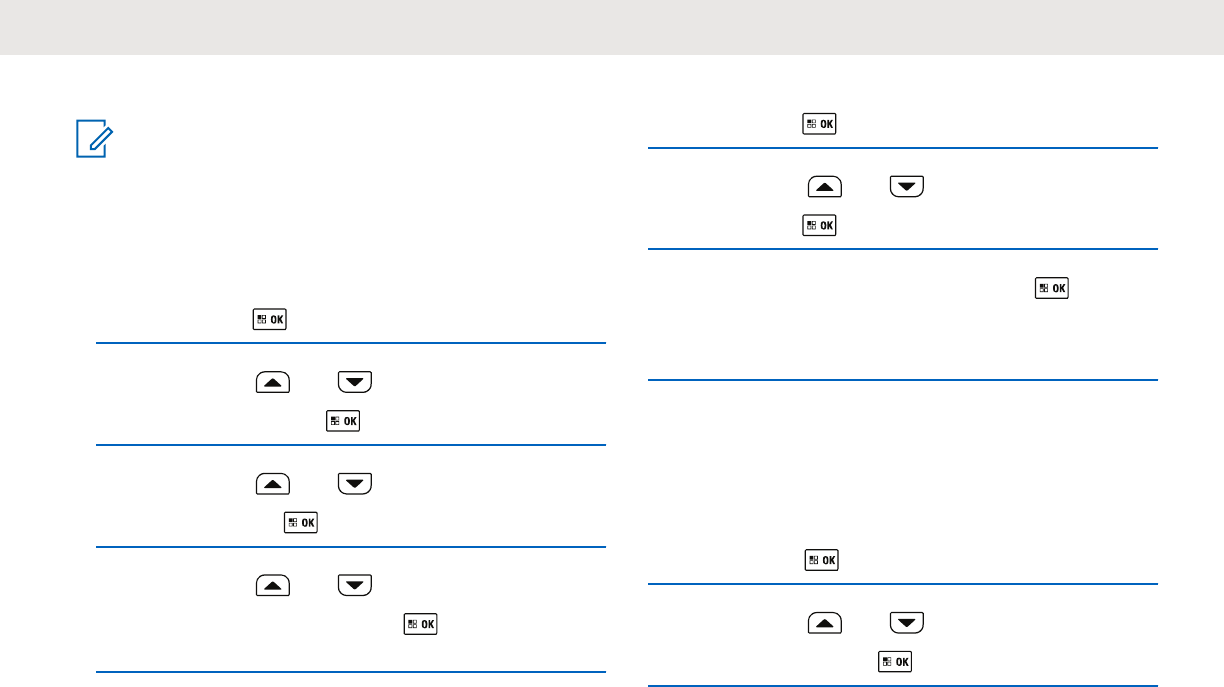Click OK button below second left arrow pair
This screenshot has width=1224, height=687.
(301, 522)
